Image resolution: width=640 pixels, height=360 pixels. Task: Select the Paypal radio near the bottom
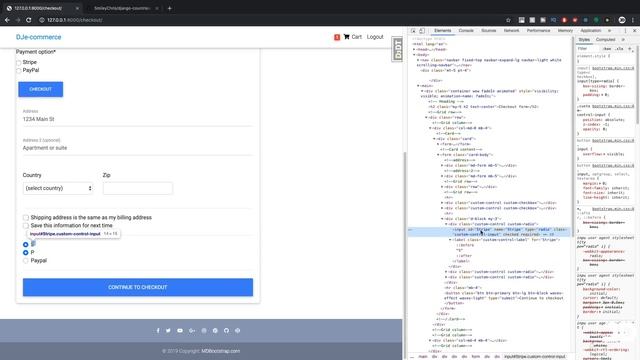point(26,260)
